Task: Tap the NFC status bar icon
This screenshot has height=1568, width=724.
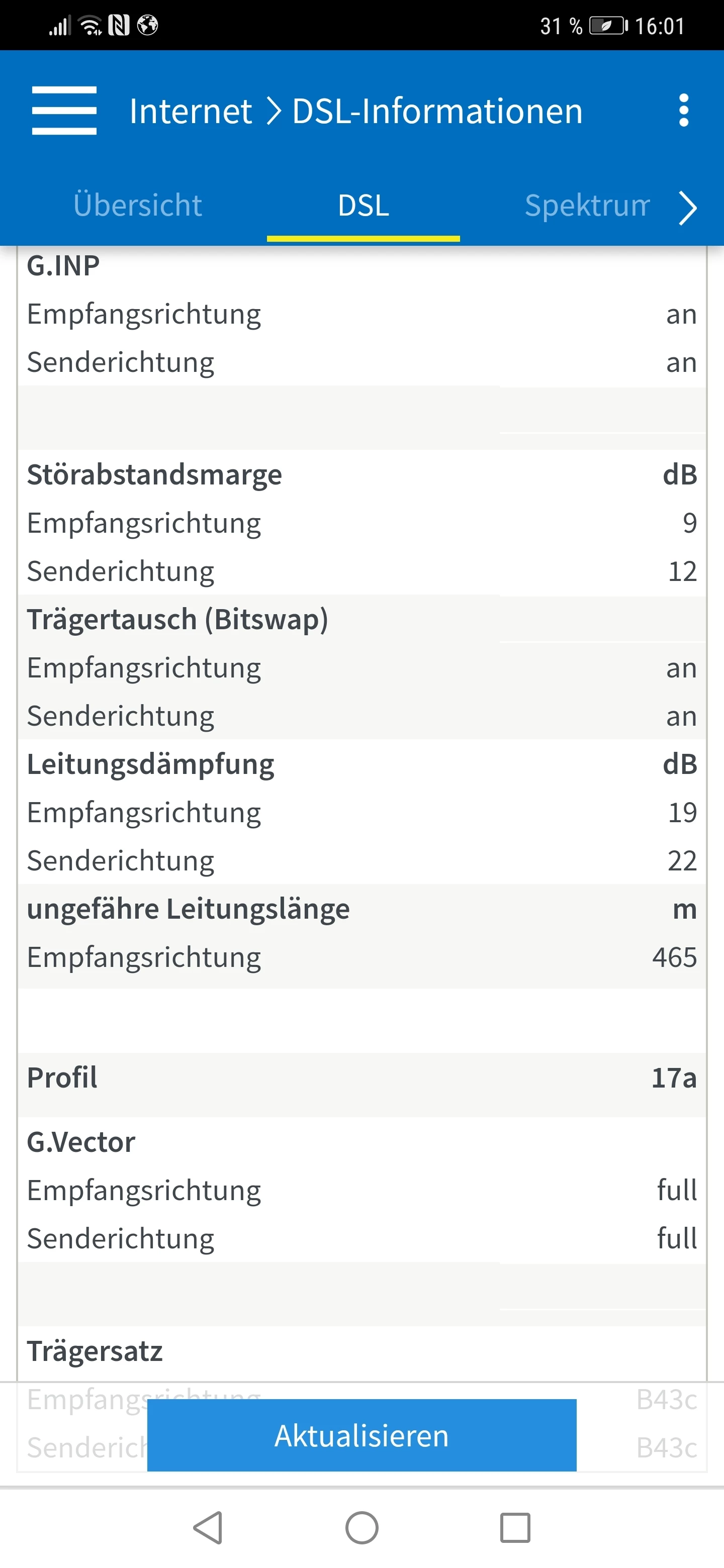Action: pos(119,26)
